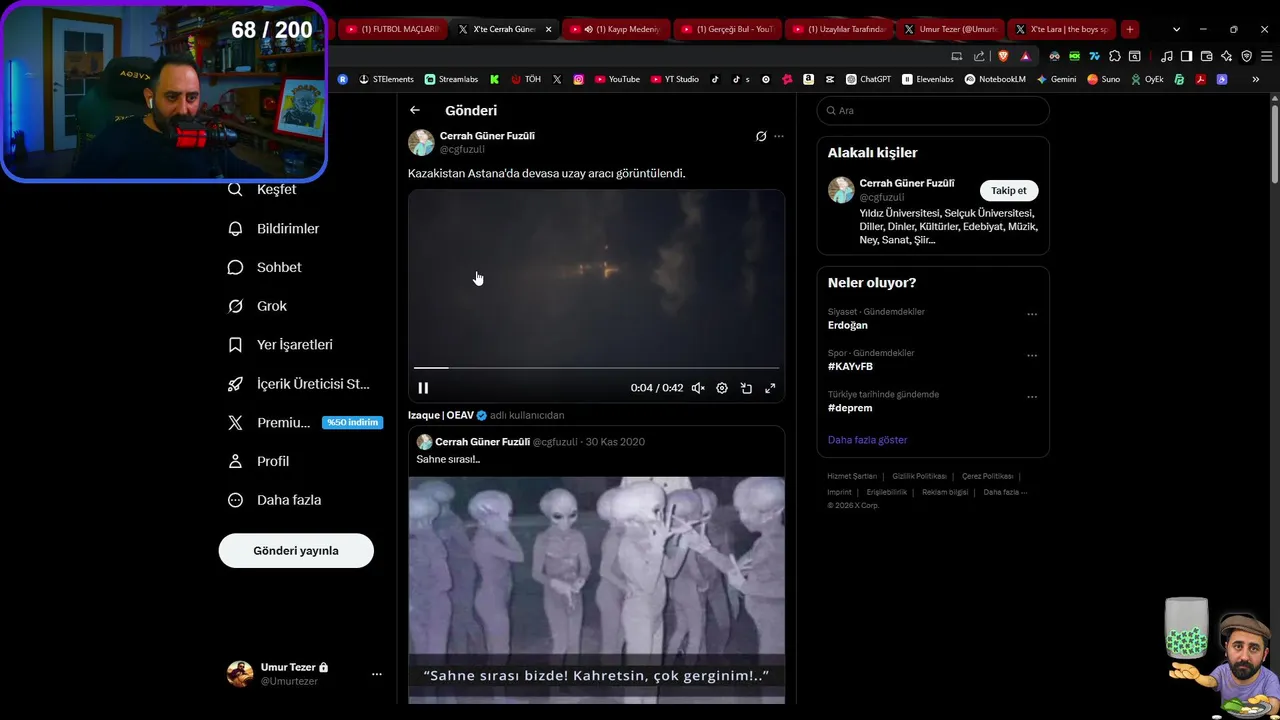Open more options for the #KAYvFB trend
This screenshot has width=1280, height=720.
coord(1032,355)
